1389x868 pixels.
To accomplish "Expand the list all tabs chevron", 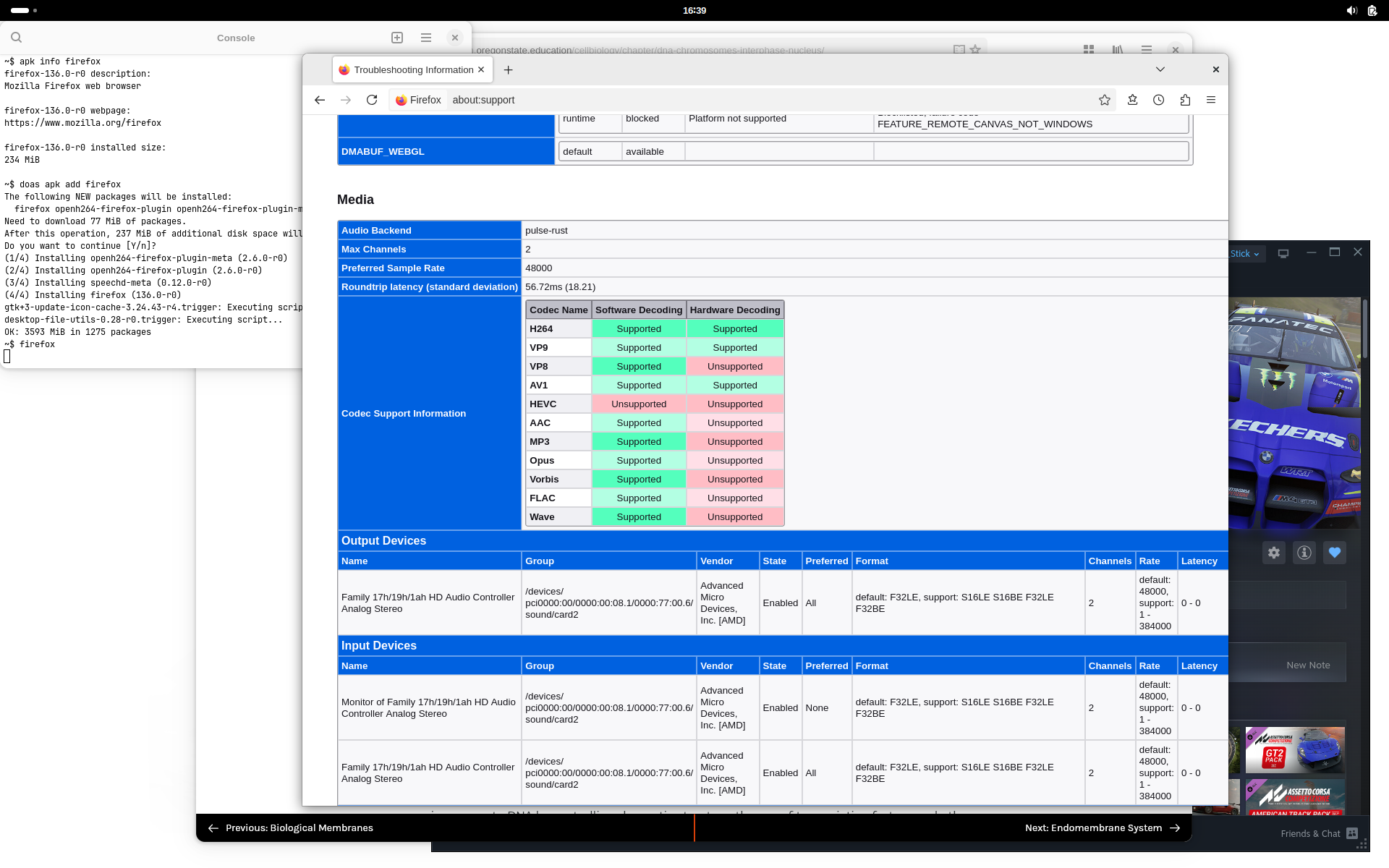I will point(1160,69).
